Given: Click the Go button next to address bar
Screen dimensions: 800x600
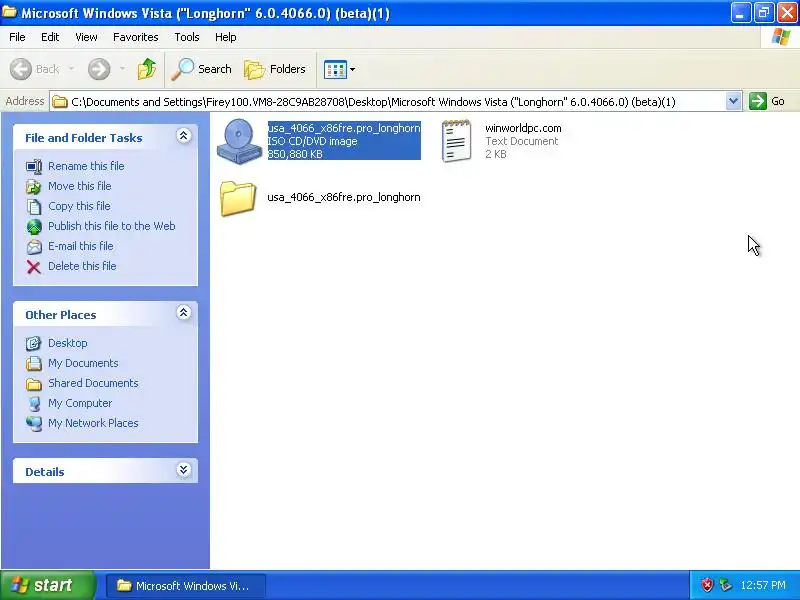Looking at the screenshot, I should click(x=767, y=101).
